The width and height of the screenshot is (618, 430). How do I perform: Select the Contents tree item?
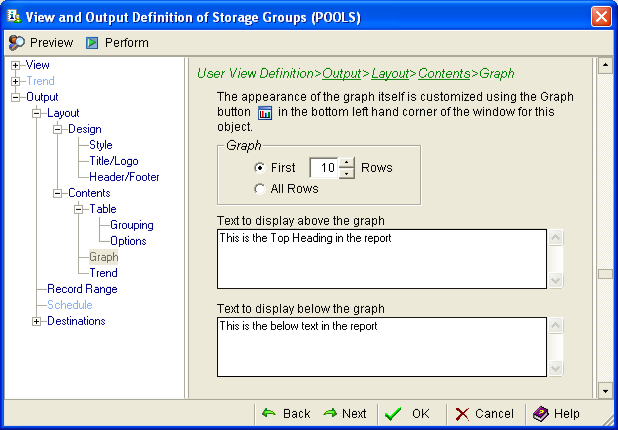tap(89, 193)
